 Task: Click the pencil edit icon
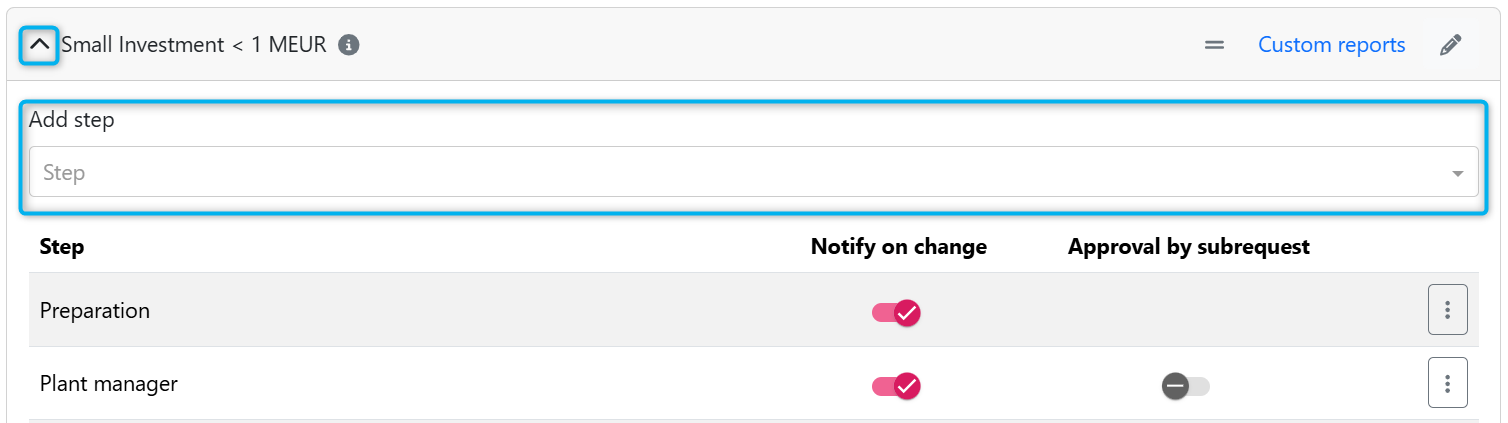click(x=1450, y=45)
